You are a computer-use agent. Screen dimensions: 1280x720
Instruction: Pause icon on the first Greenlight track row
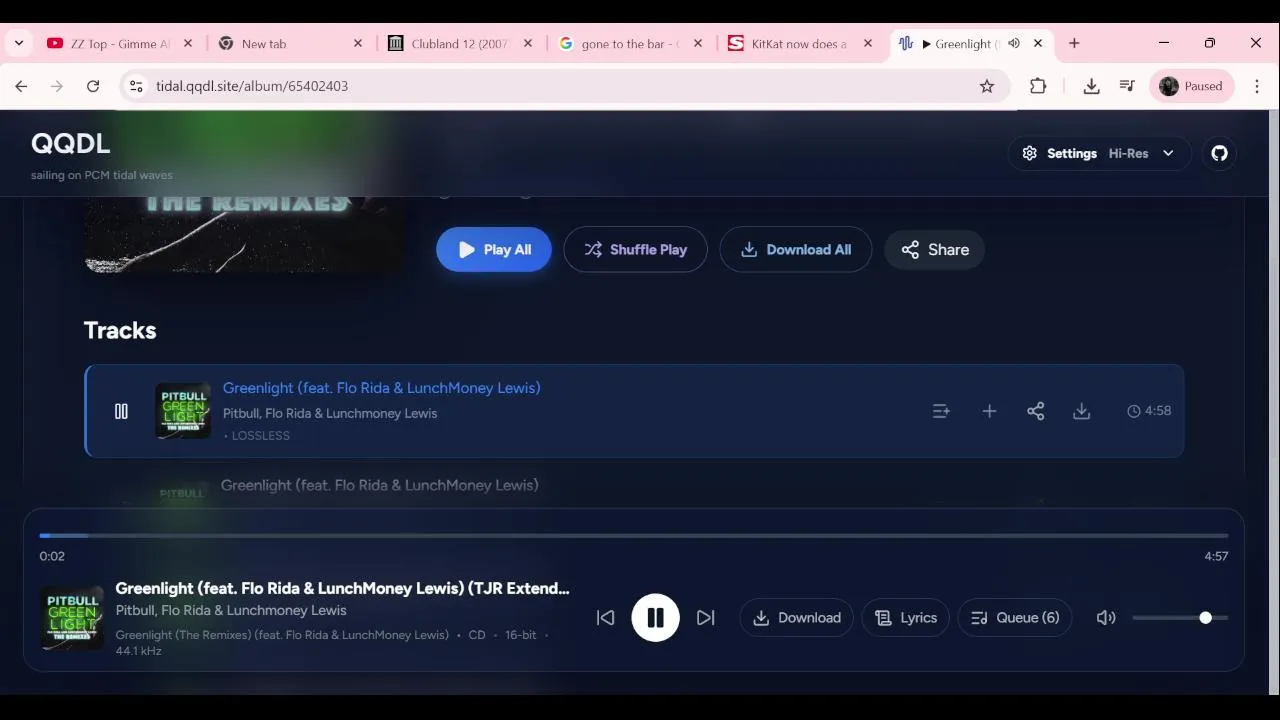coord(121,411)
